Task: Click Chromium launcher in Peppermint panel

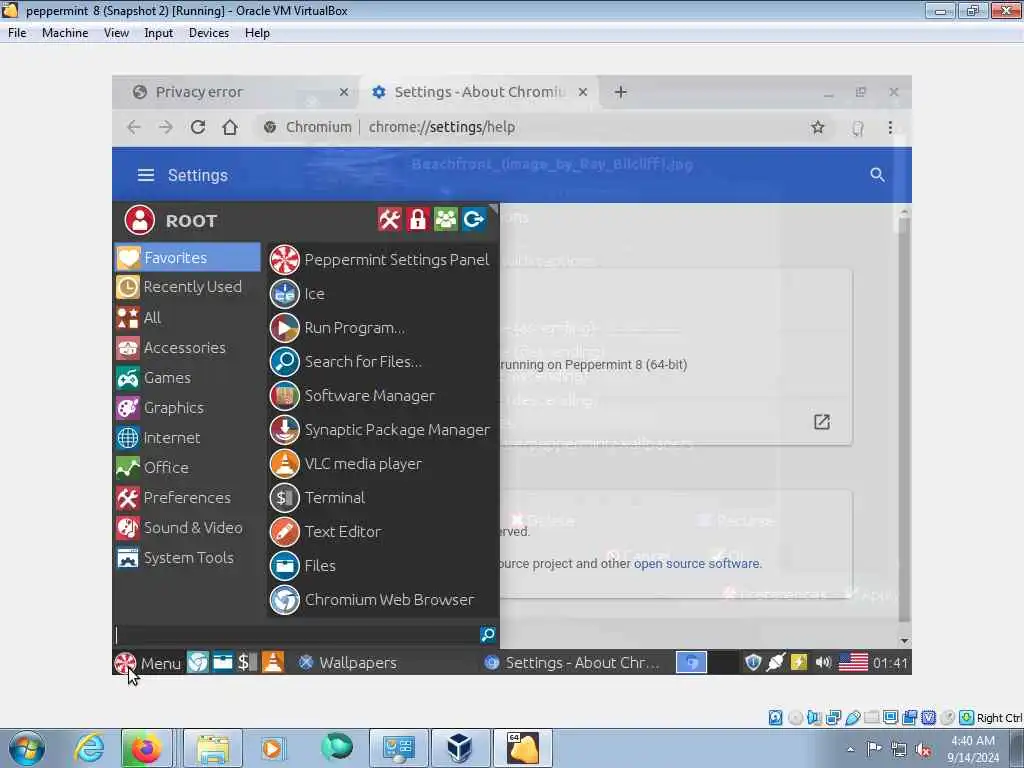Action: pos(198,662)
